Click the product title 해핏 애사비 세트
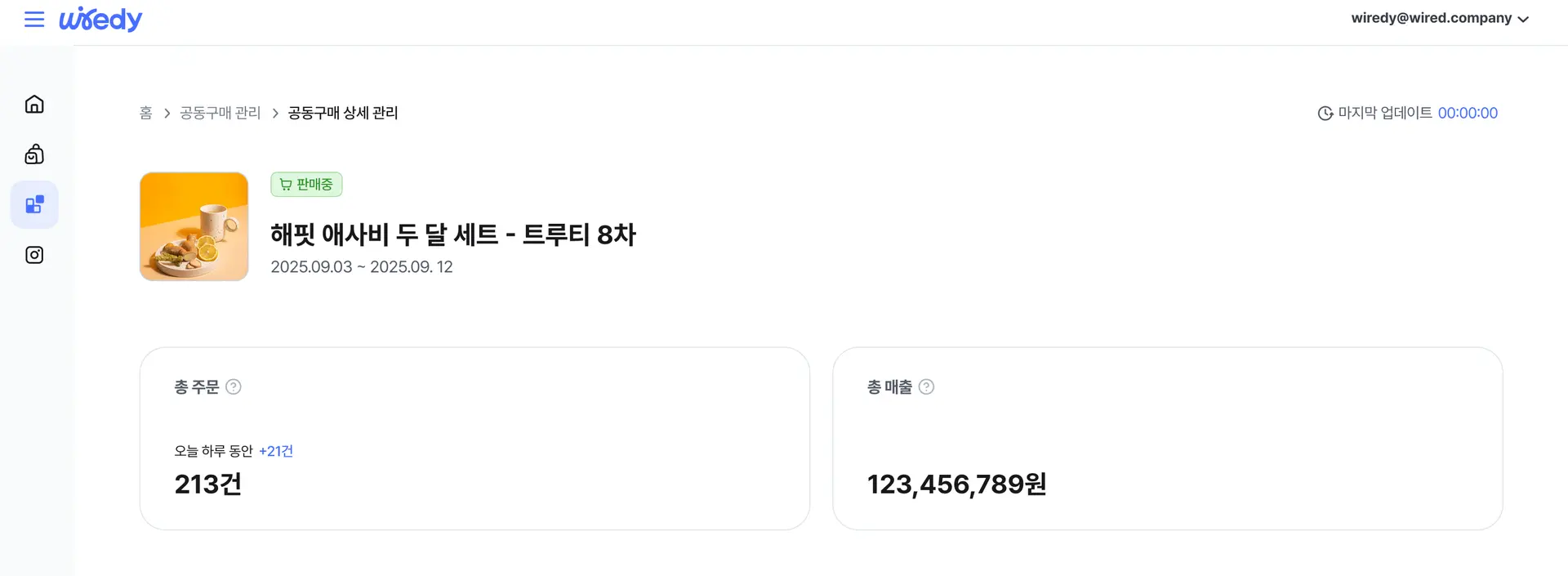The image size is (1568, 576). [x=453, y=234]
